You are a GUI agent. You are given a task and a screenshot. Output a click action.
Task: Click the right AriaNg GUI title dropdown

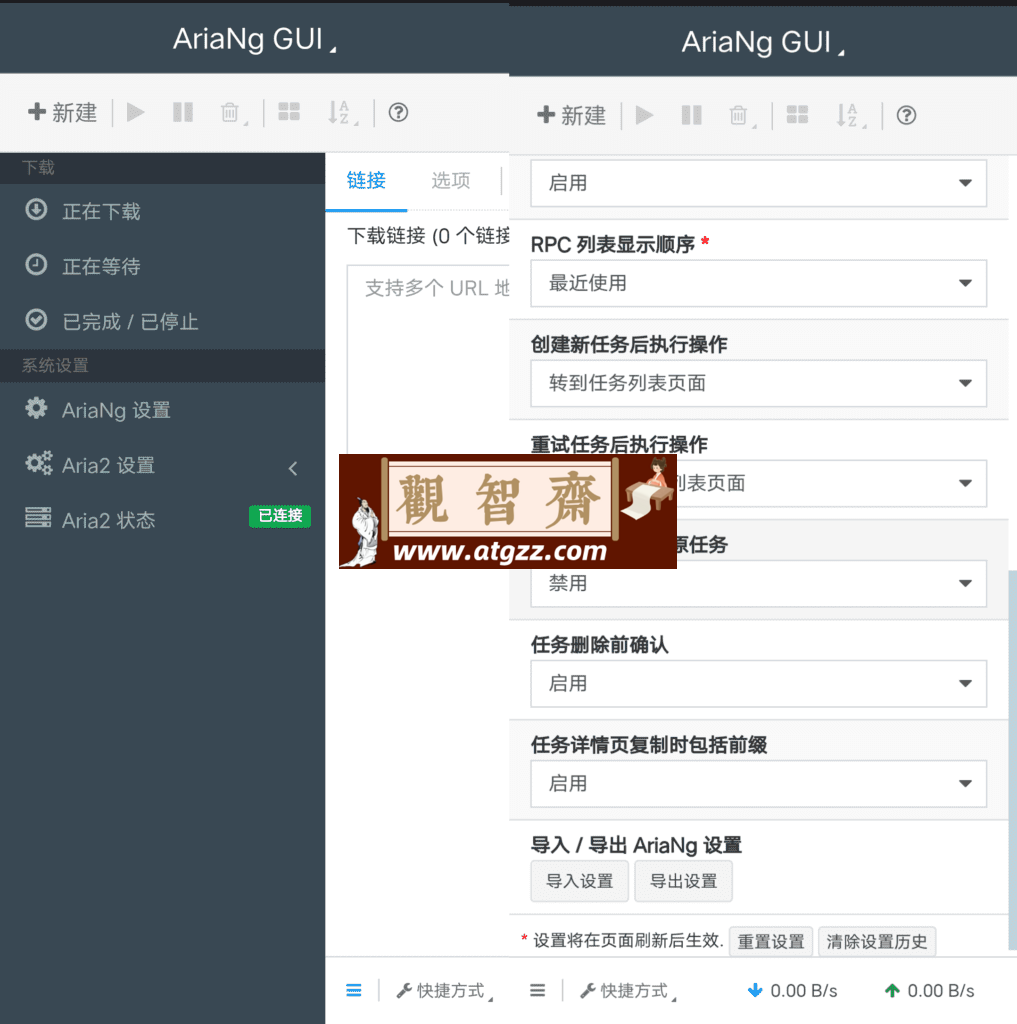pyautogui.click(x=762, y=42)
